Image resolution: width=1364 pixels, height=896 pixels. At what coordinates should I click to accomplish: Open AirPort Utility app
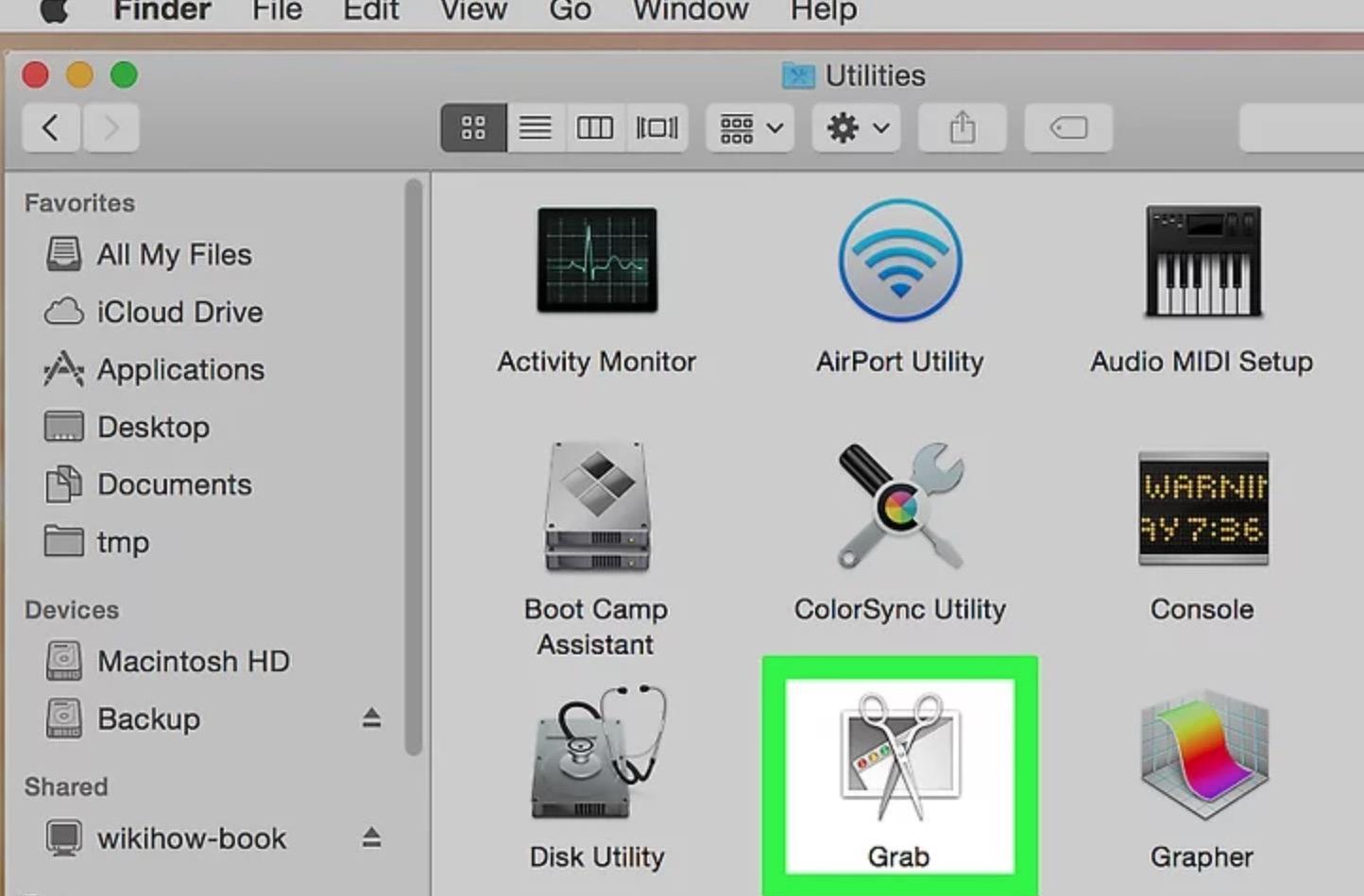[x=899, y=261]
